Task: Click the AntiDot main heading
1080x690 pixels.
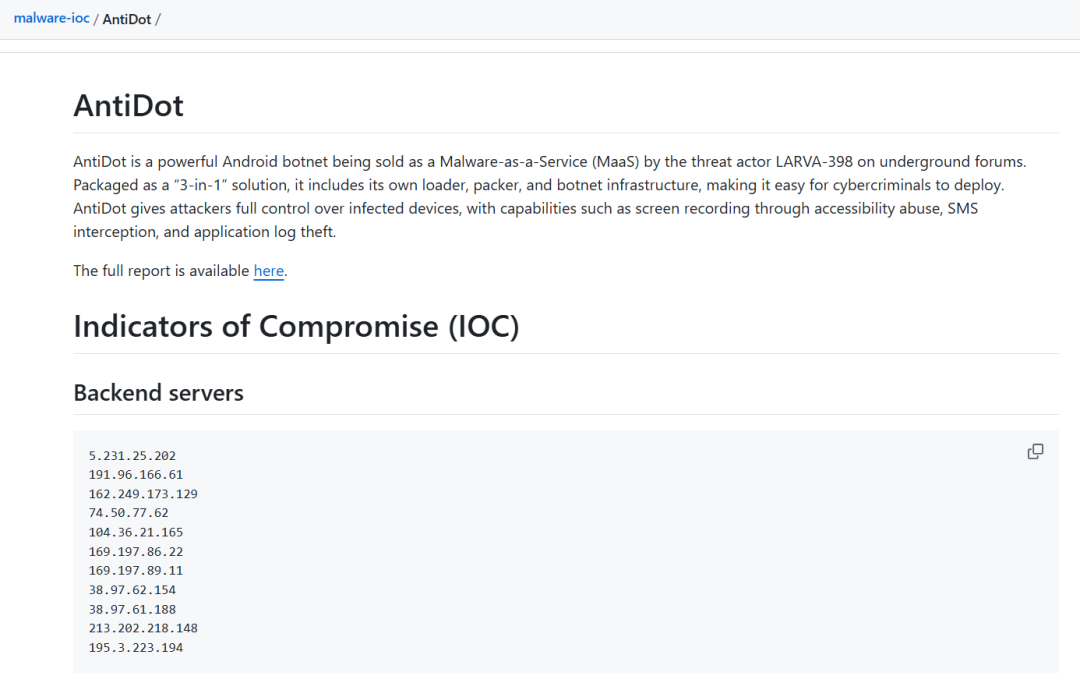Action: [128, 105]
